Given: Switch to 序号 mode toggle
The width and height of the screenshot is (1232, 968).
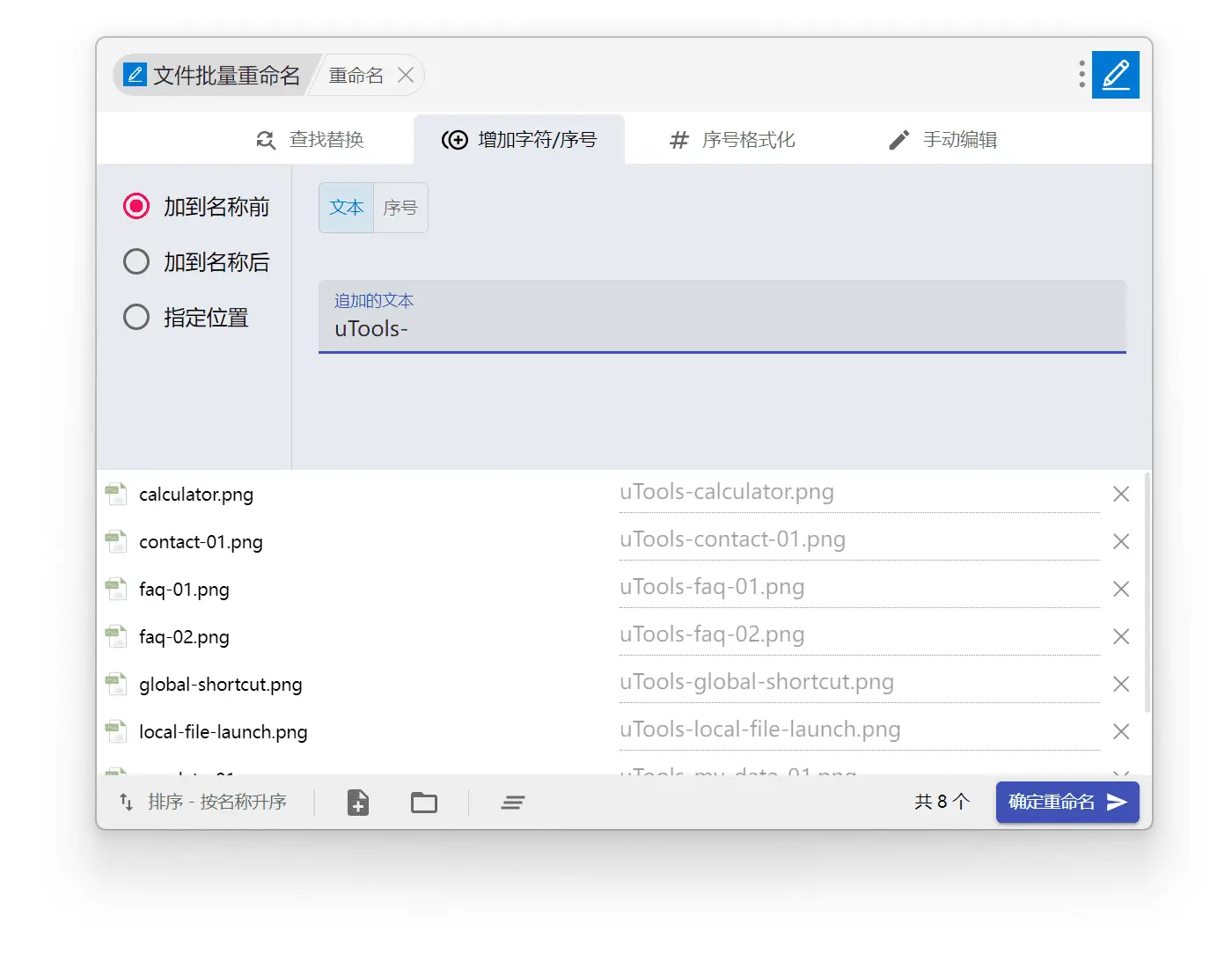Looking at the screenshot, I should click(400, 209).
